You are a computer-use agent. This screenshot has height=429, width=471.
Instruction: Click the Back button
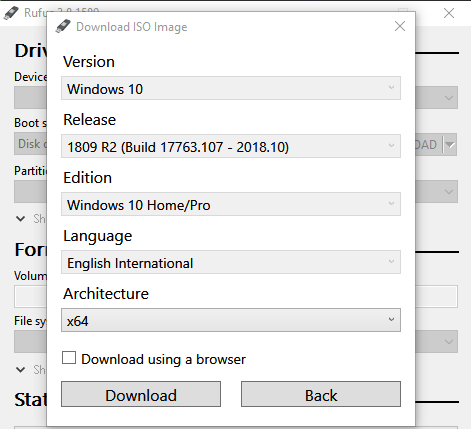pyautogui.click(x=321, y=394)
